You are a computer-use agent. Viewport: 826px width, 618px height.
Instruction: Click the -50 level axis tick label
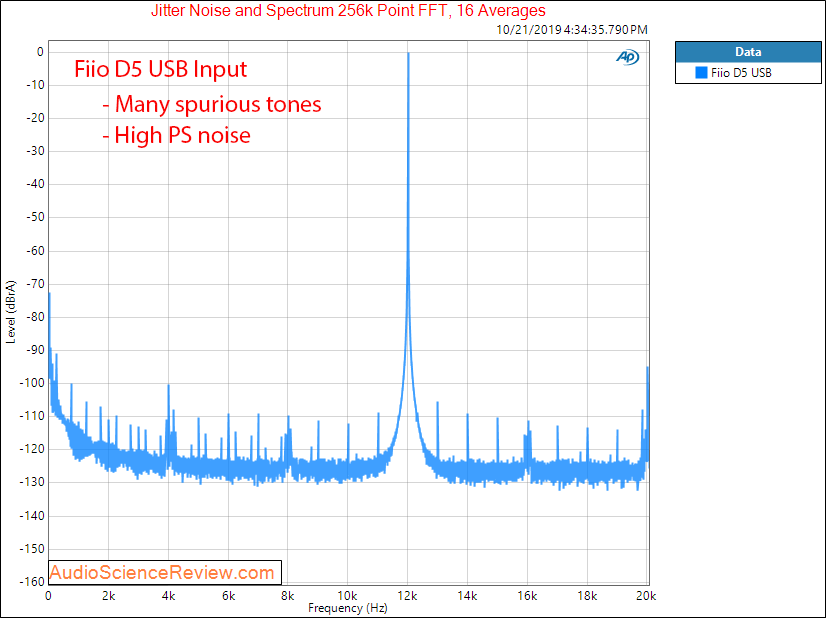click(x=34, y=217)
